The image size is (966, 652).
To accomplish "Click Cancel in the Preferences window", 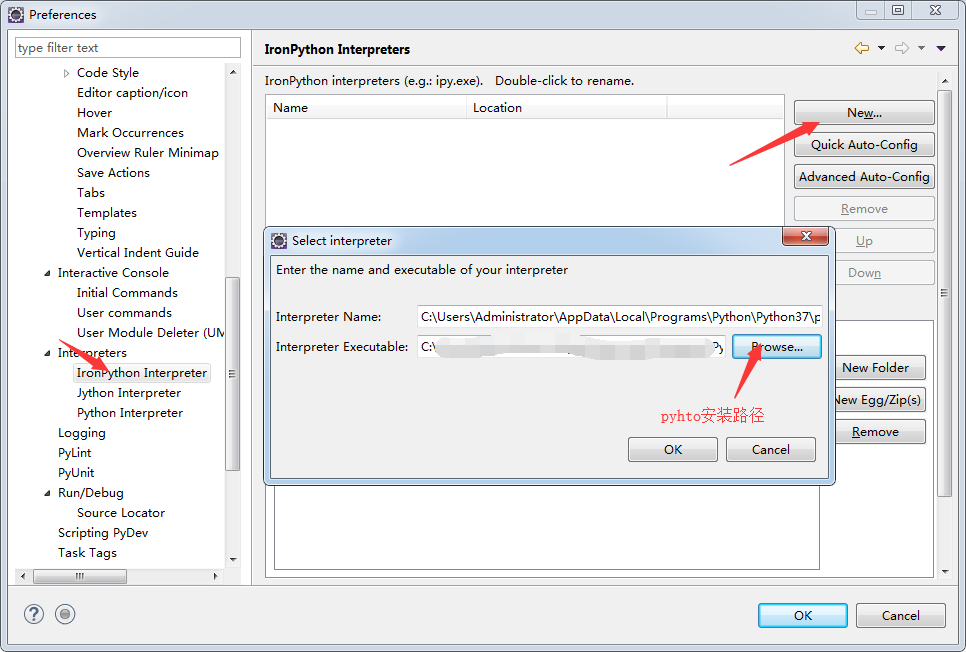I will click(901, 616).
